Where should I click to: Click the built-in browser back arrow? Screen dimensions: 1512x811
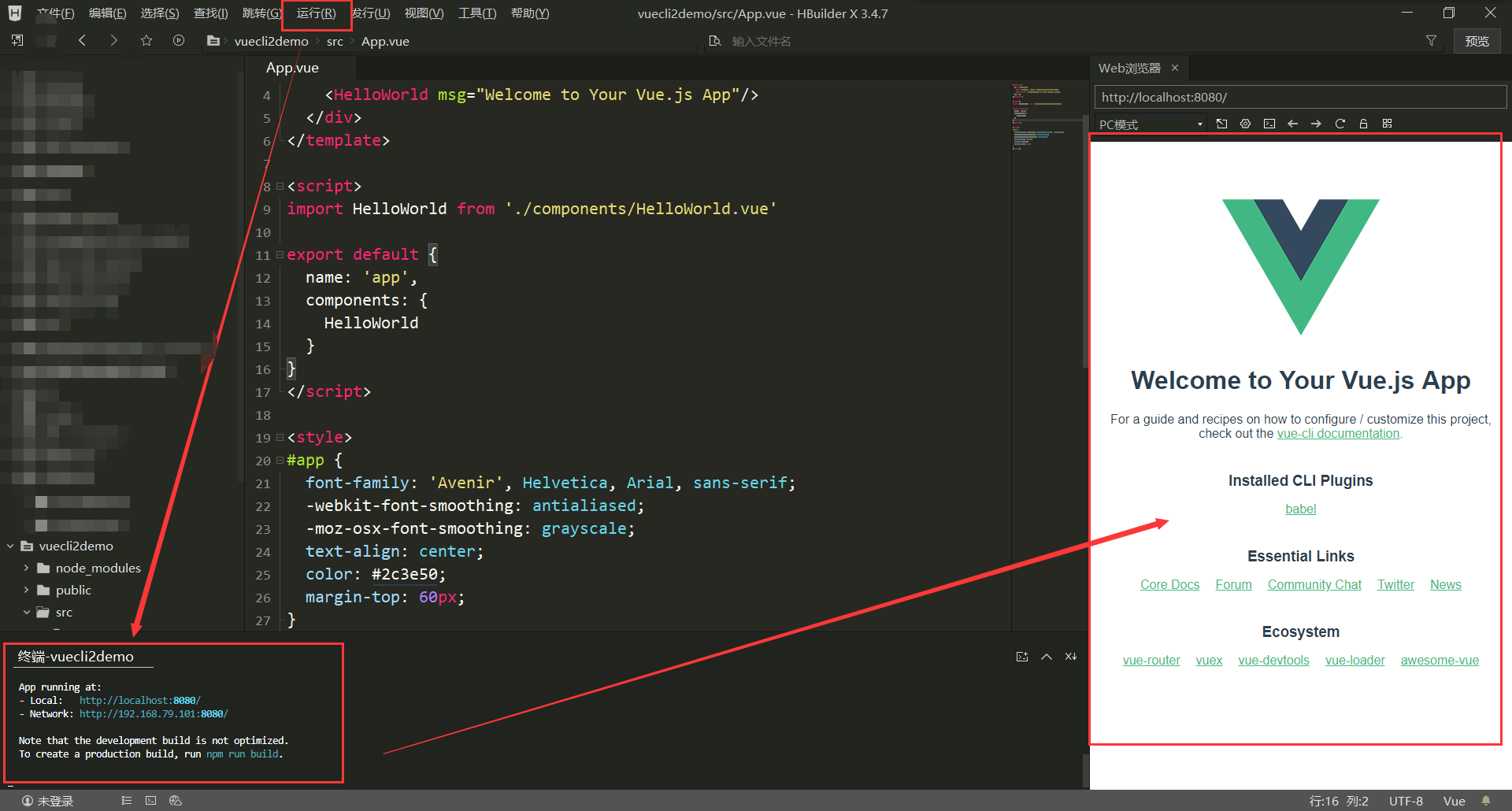pos(1292,124)
